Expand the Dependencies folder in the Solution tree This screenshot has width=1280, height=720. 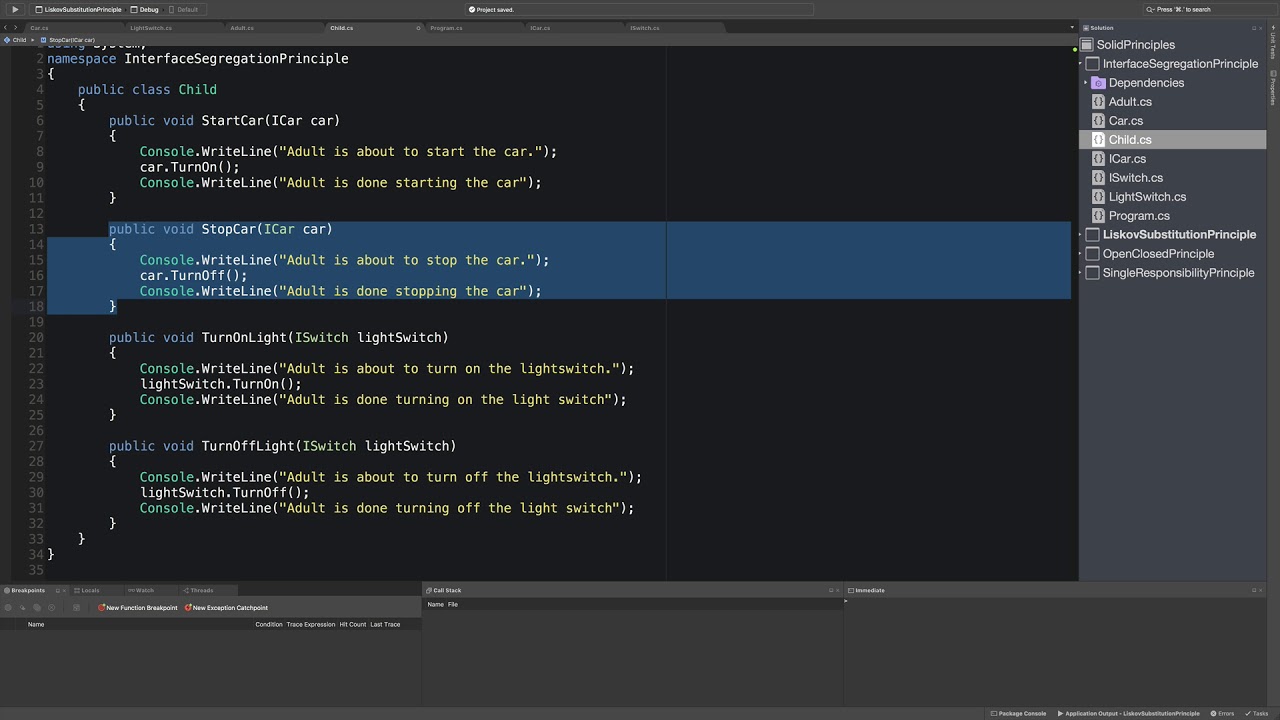click(x=1086, y=83)
